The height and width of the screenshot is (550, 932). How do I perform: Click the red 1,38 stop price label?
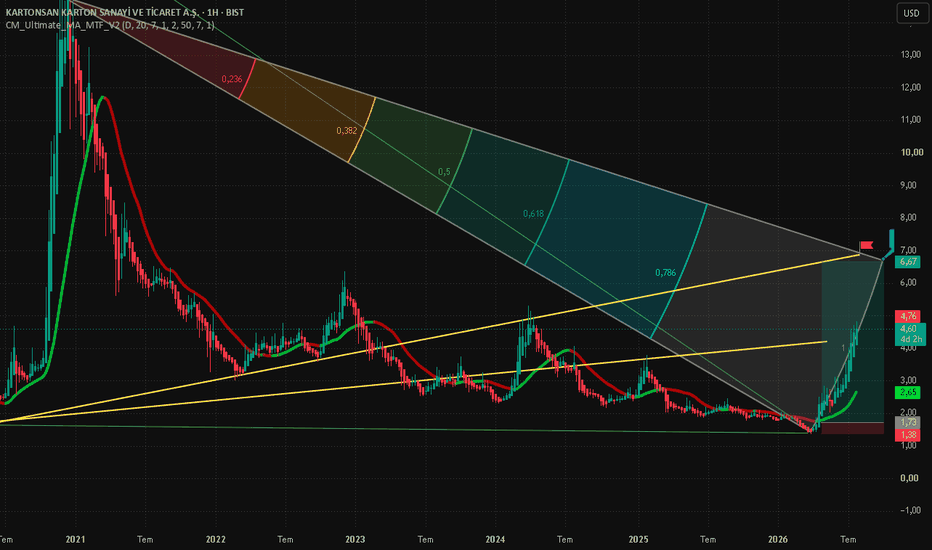(908, 435)
